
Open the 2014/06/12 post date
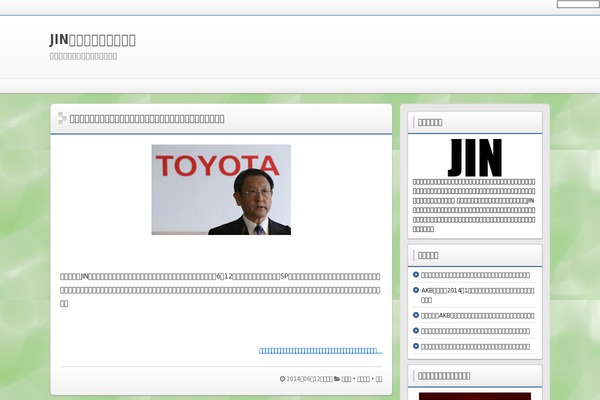coord(309,379)
